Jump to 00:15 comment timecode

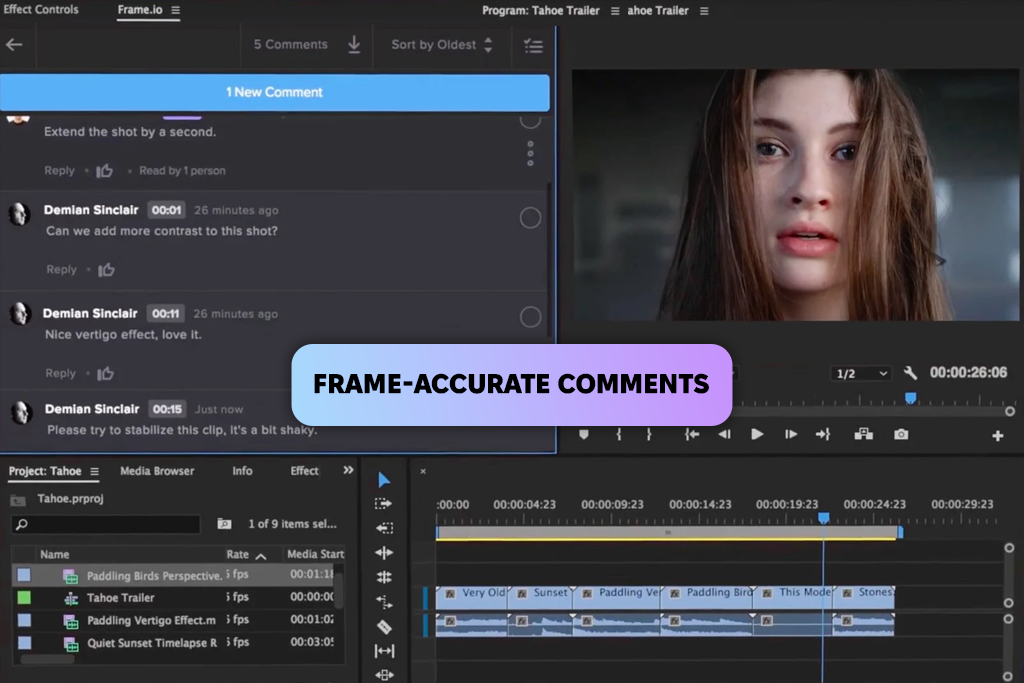[167, 409]
